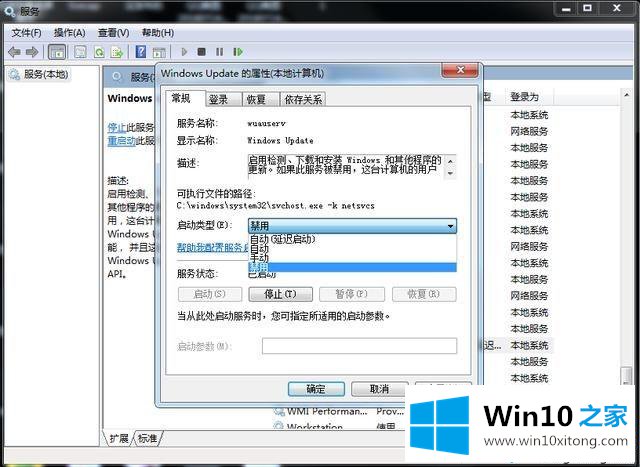This screenshot has width=640, height=467.
Task: Choose 自动(延迟启动) startup option
Action: click(x=352, y=239)
